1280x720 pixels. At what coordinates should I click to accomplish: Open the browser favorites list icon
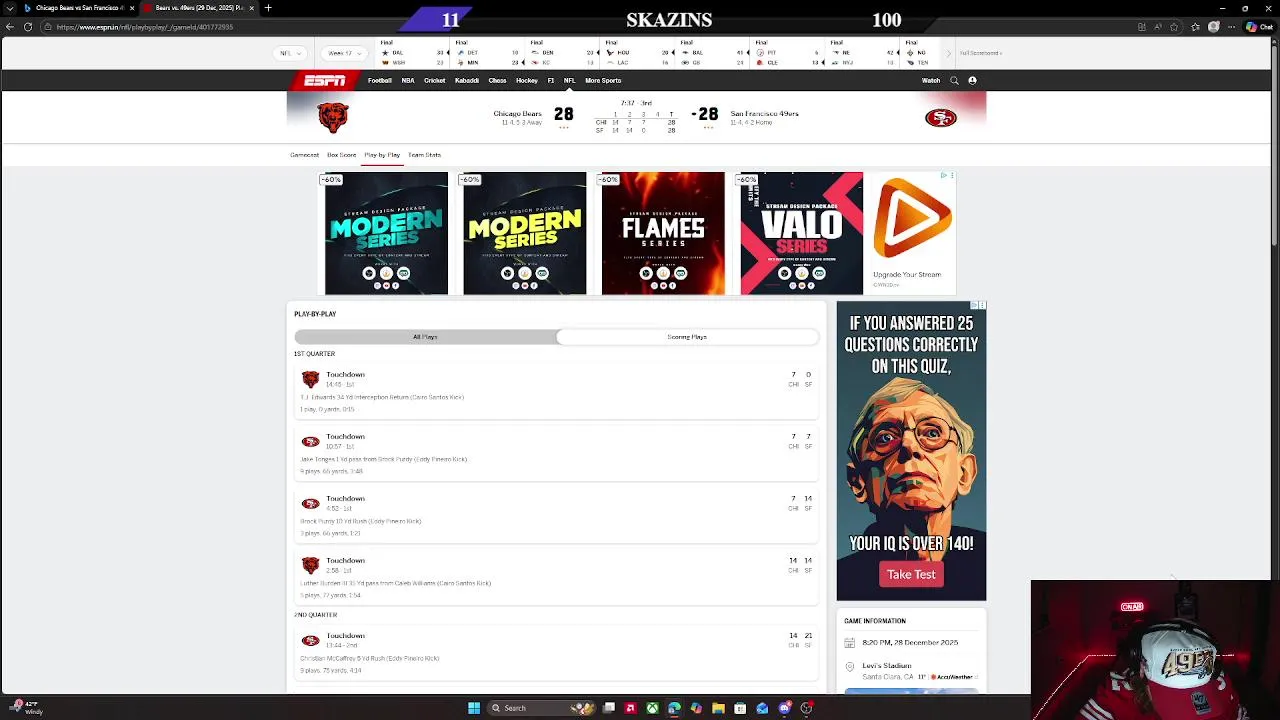click(1196, 27)
